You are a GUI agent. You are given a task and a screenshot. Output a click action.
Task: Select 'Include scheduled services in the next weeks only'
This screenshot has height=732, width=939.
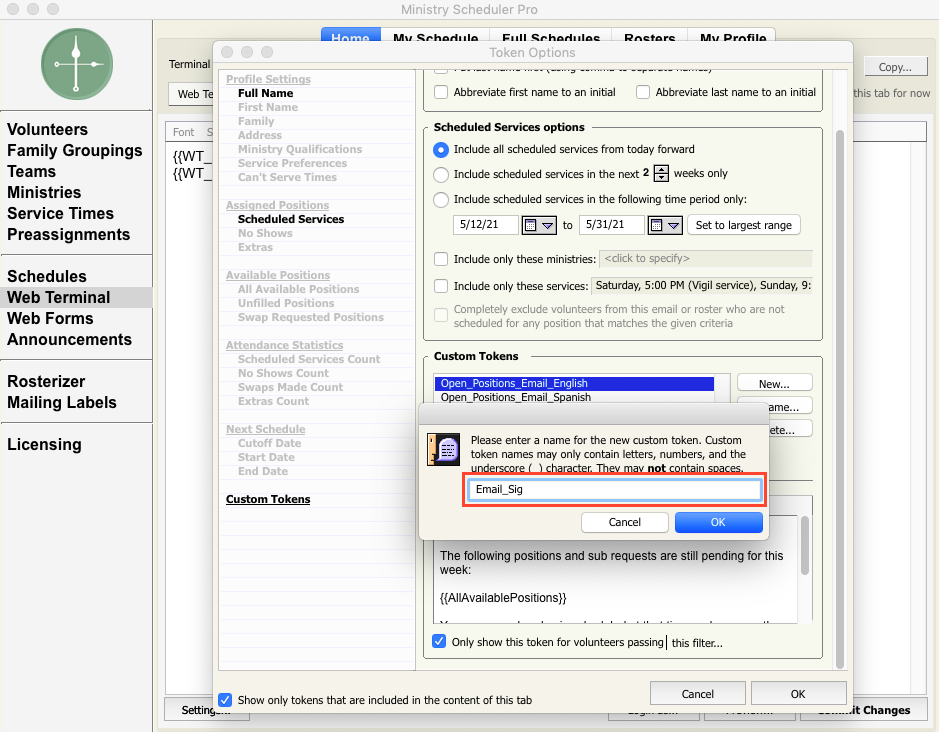click(x=441, y=174)
